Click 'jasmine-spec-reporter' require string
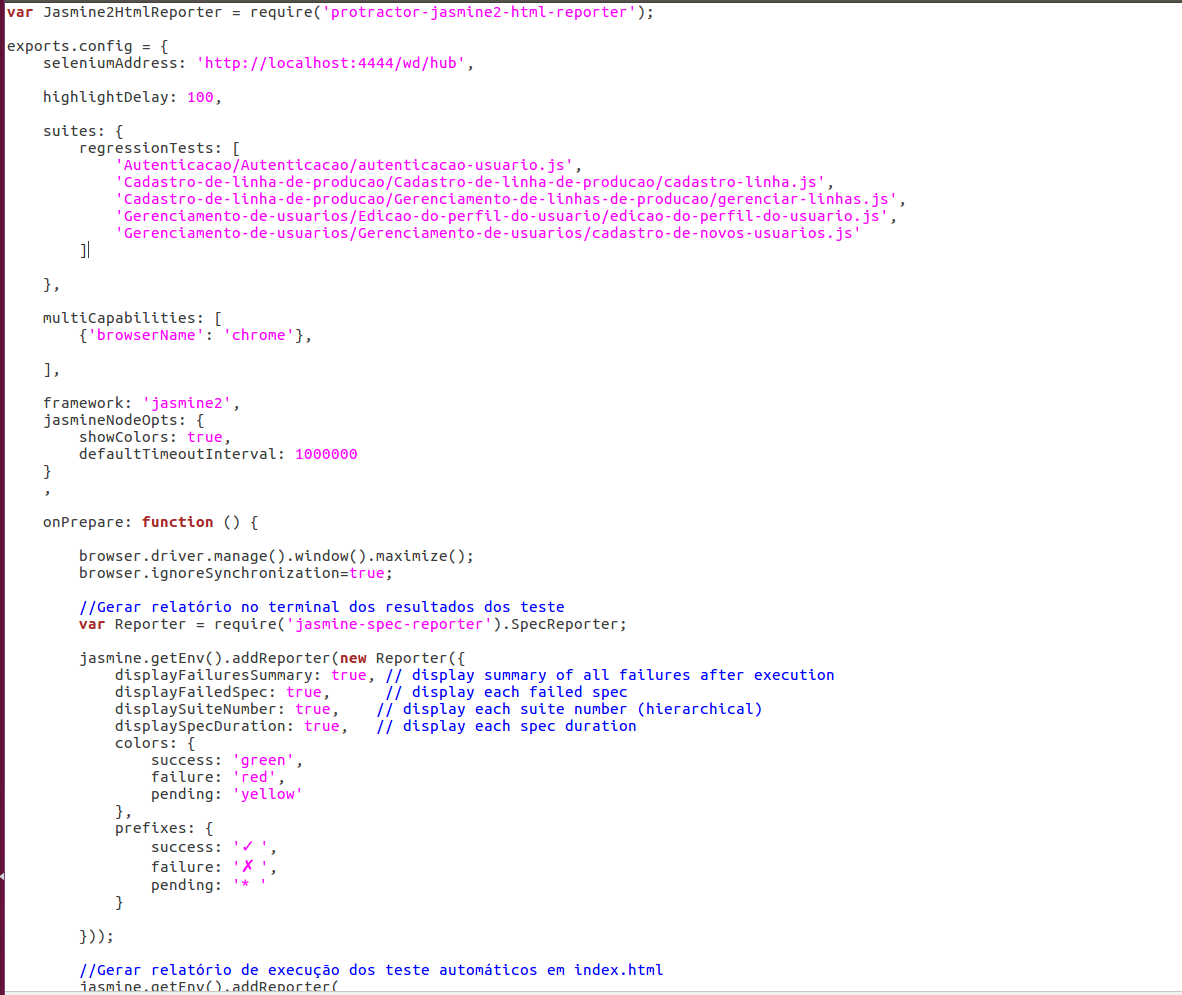The width and height of the screenshot is (1182, 995). 390,624
